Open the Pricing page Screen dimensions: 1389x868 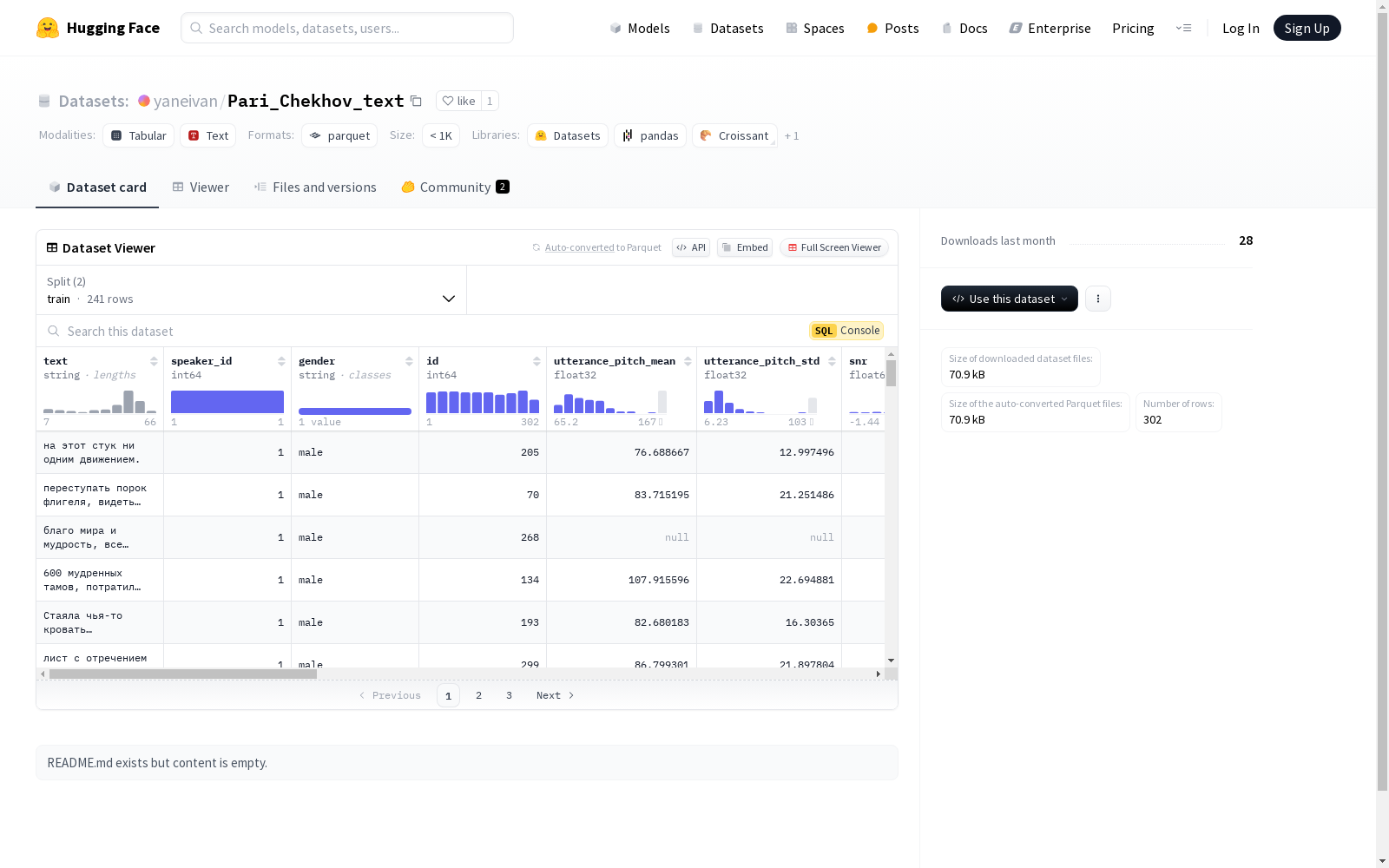click(x=1133, y=28)
